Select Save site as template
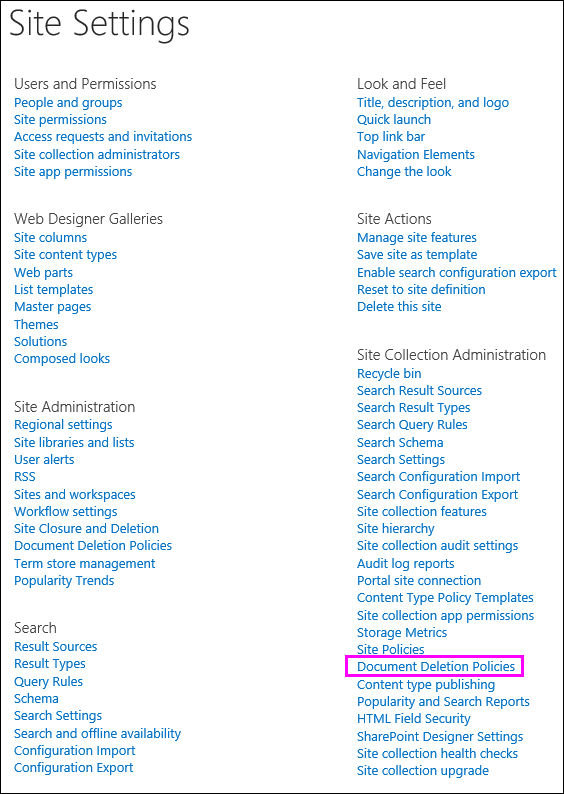Screen dimensions: 564x794 click(x=417, y=255)
